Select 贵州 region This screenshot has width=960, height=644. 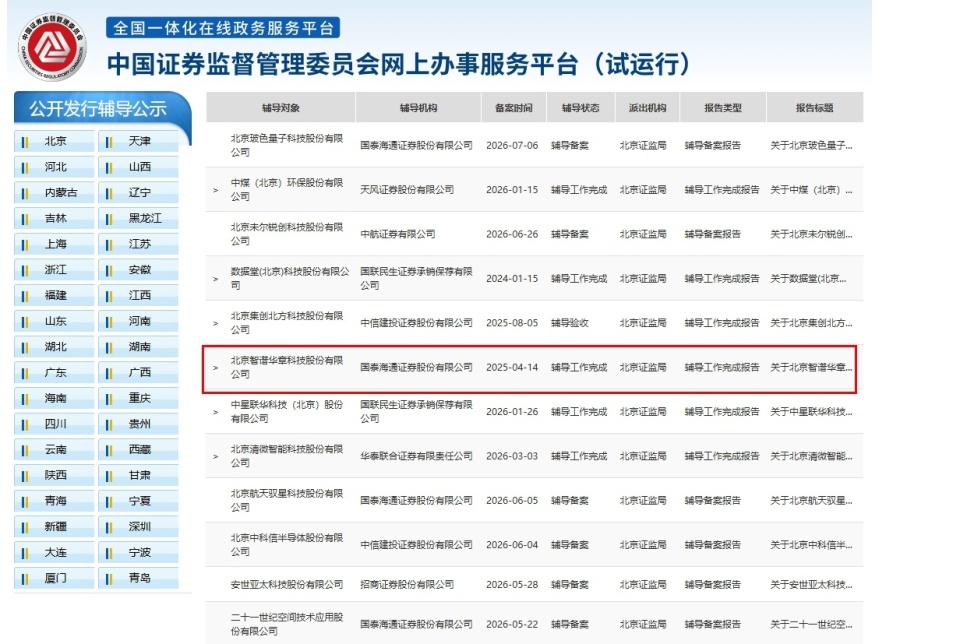click(x=138, y=424)
